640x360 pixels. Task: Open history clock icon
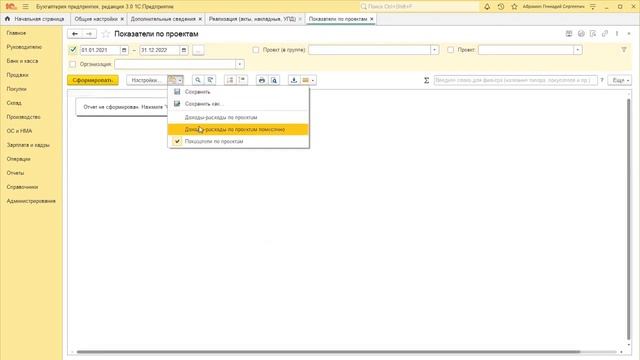click(501, 7)
